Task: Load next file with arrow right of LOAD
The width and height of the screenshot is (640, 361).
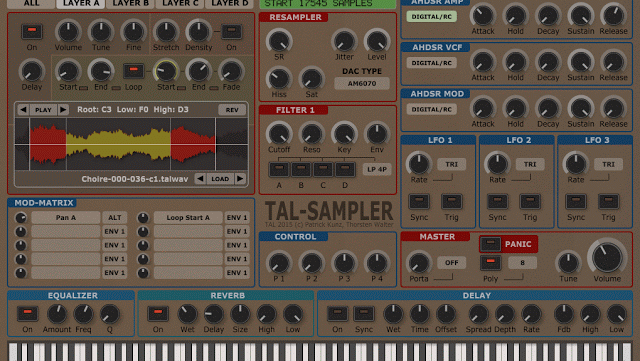Action: pyautogui.click(x=240, y=179)
